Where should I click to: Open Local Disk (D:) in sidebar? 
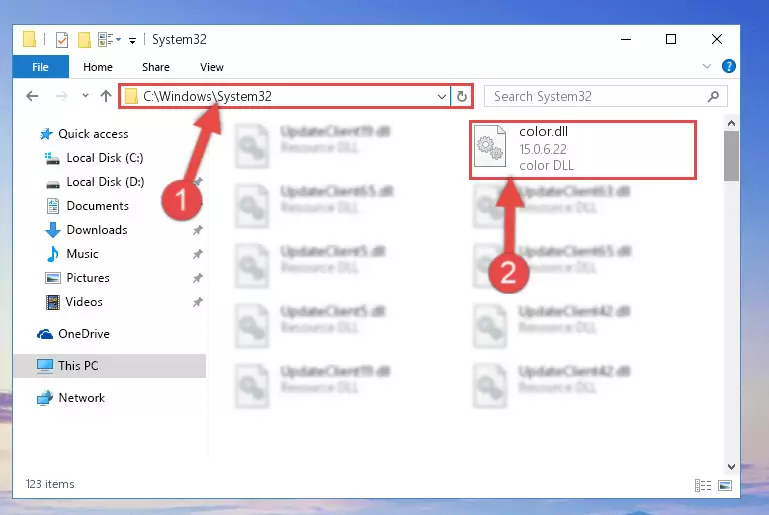(x=94, y=182)
